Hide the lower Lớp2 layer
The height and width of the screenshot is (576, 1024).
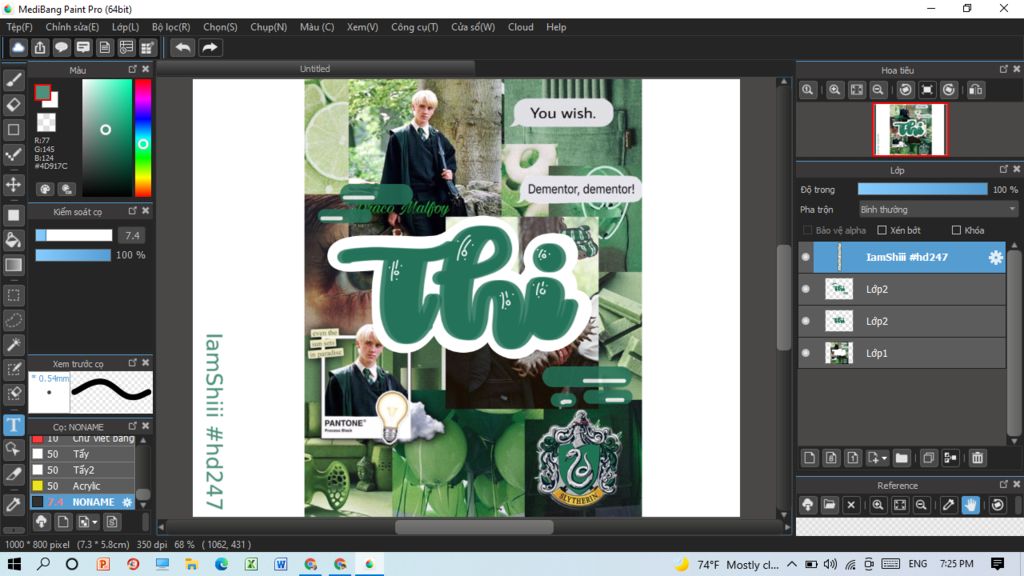point(806,321)
